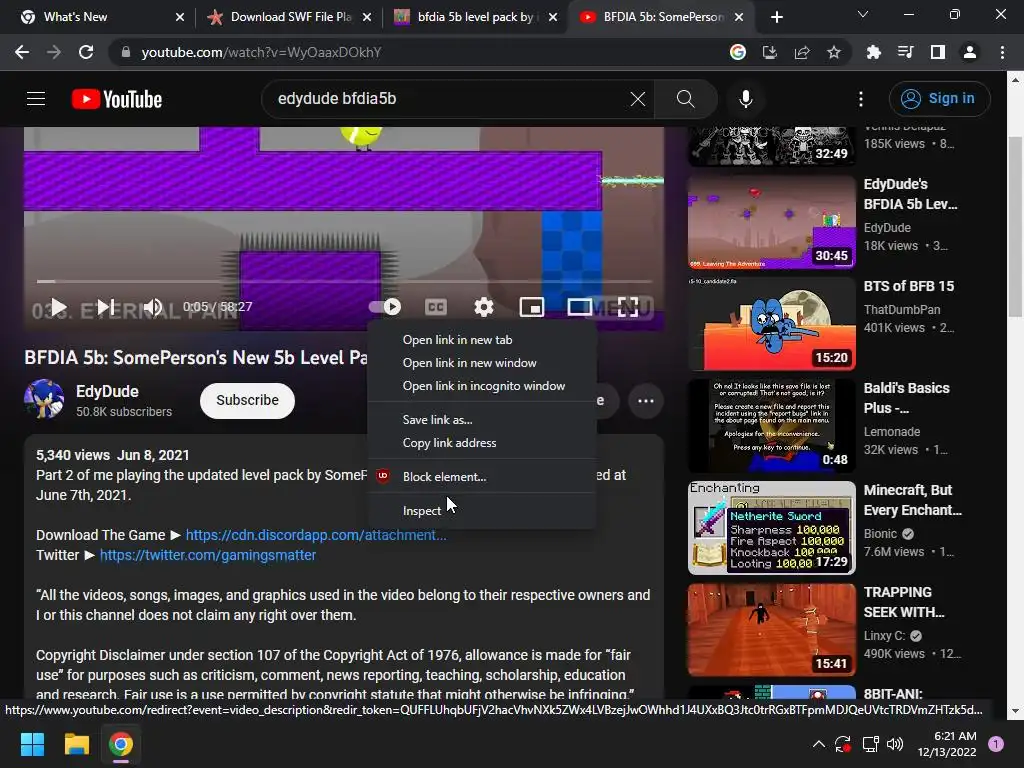This screenshot has width=1024, height=768.
Task: Choose Open link in new tab
Action: 482,340
